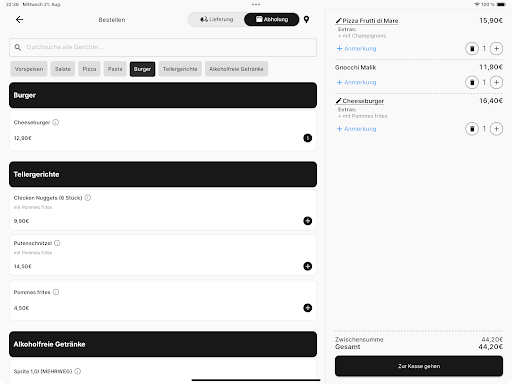The height and width of the screenshot is (384, 512).
Task: Click the Alkoholfreie Getränke section header
Action: coord(163,344)
